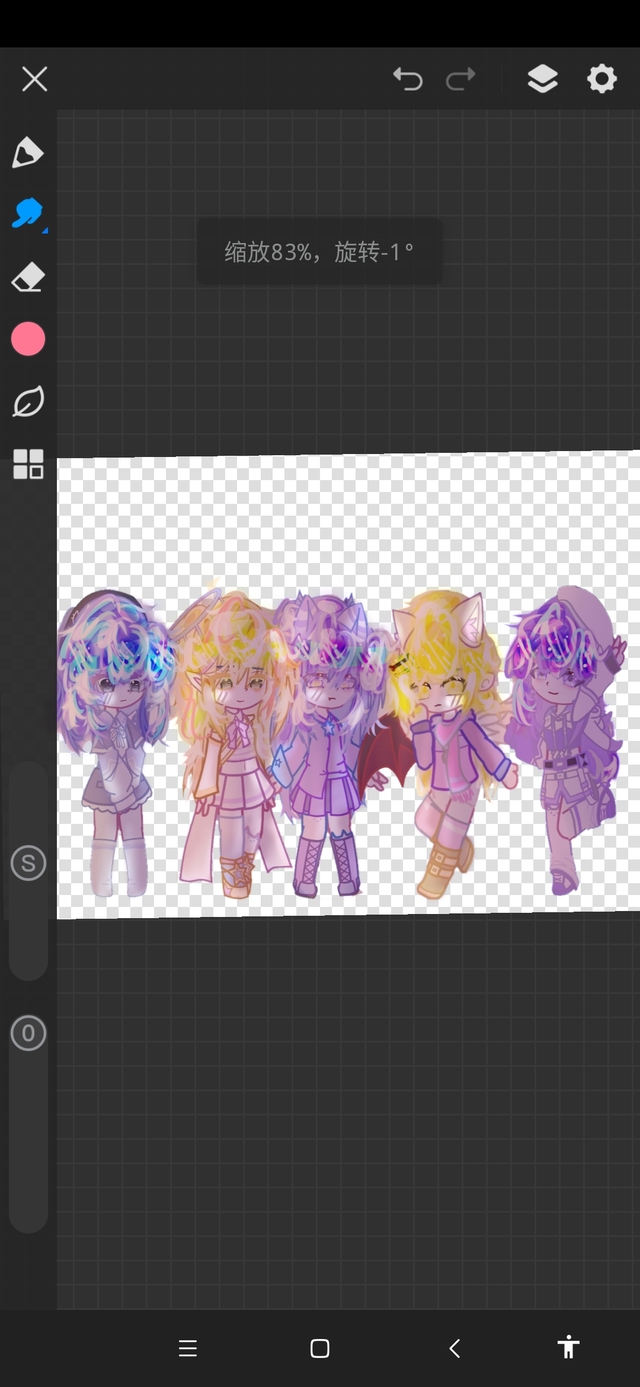Open the leaf-shaped tool in left sidebar
Screen dimensions: 640x1387
click(28, 402)
